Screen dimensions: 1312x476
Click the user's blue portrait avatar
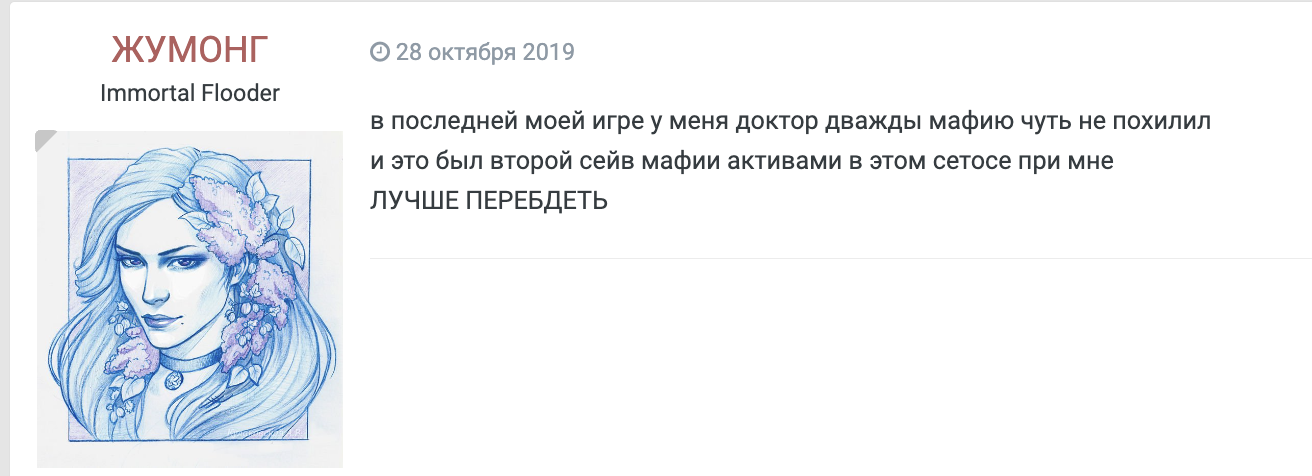tap(190, 299)
